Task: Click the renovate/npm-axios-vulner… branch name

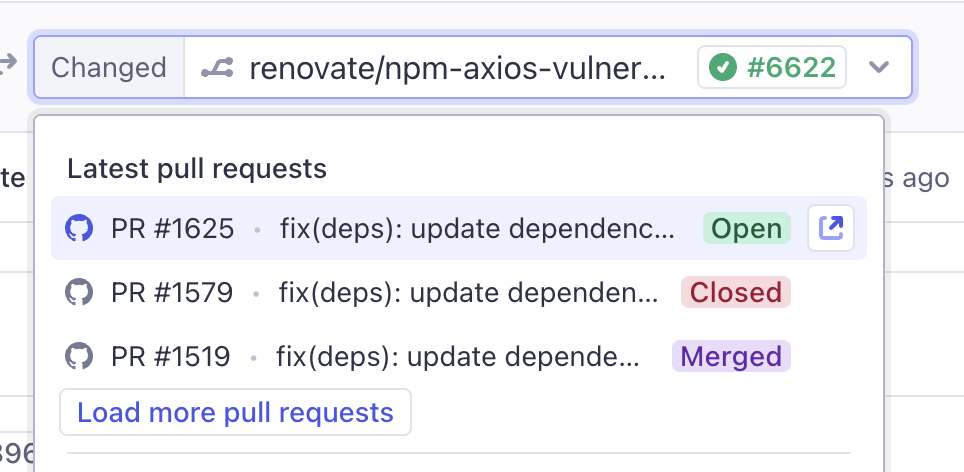Action: click(456, 68)
